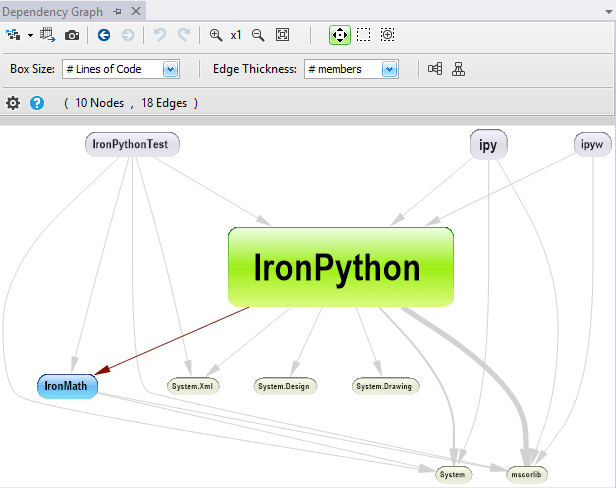The height and width of the screenshot is (488, 616).
Task: Close the Dependency Graph tab
Action: tap(134, 11)
